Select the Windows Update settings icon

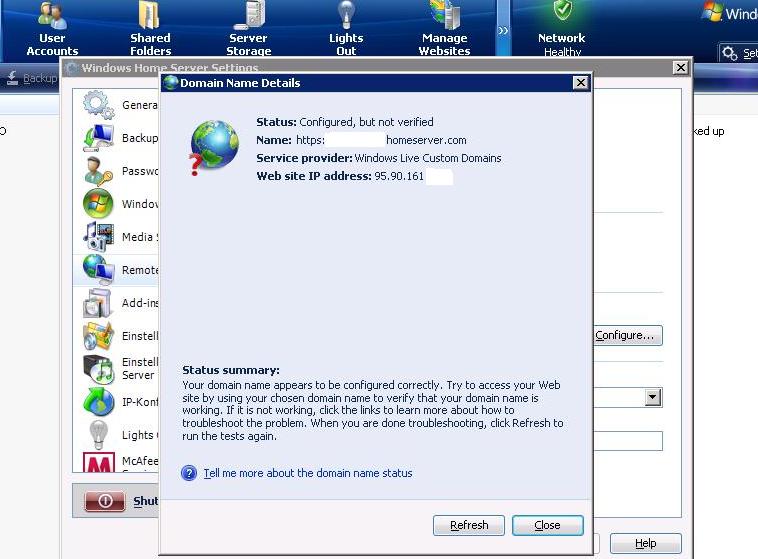[x=98, y=204]
